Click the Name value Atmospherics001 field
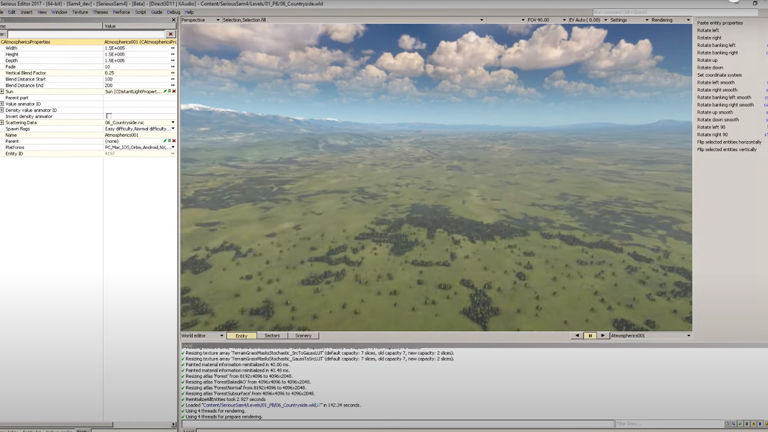The height and width of the screenshot is (432, 768). click(x=139, y=135)
